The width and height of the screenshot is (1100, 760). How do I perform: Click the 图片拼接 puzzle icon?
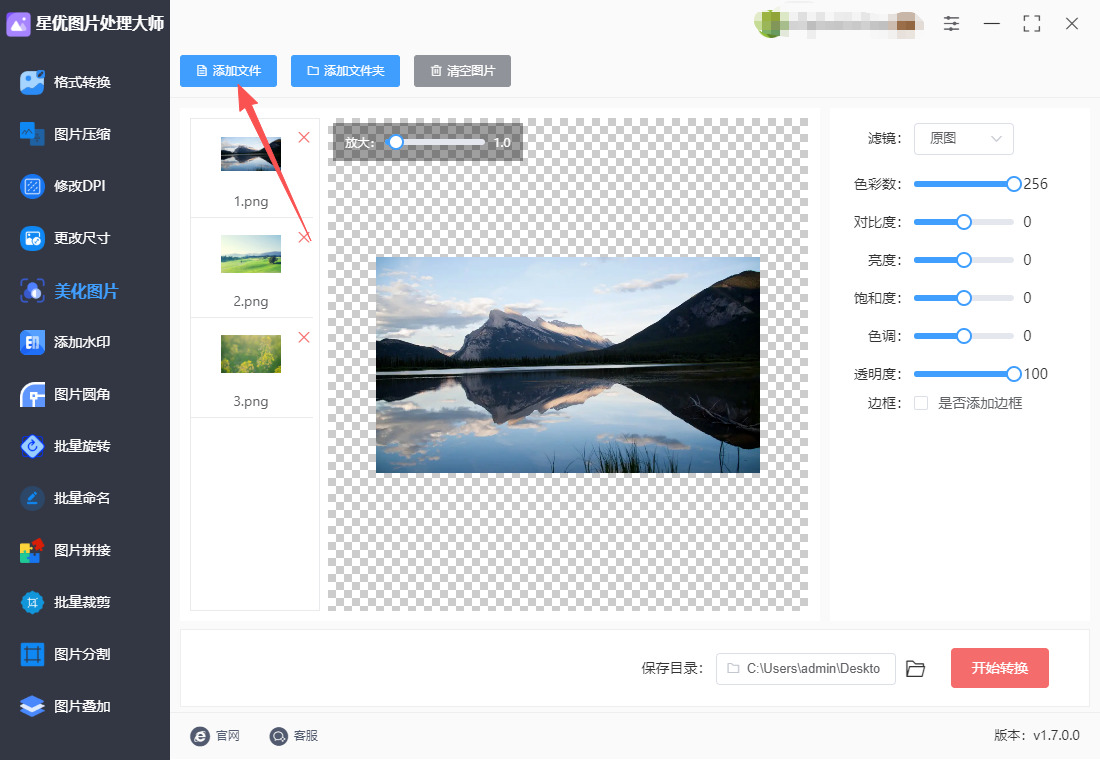pos(32,550)
